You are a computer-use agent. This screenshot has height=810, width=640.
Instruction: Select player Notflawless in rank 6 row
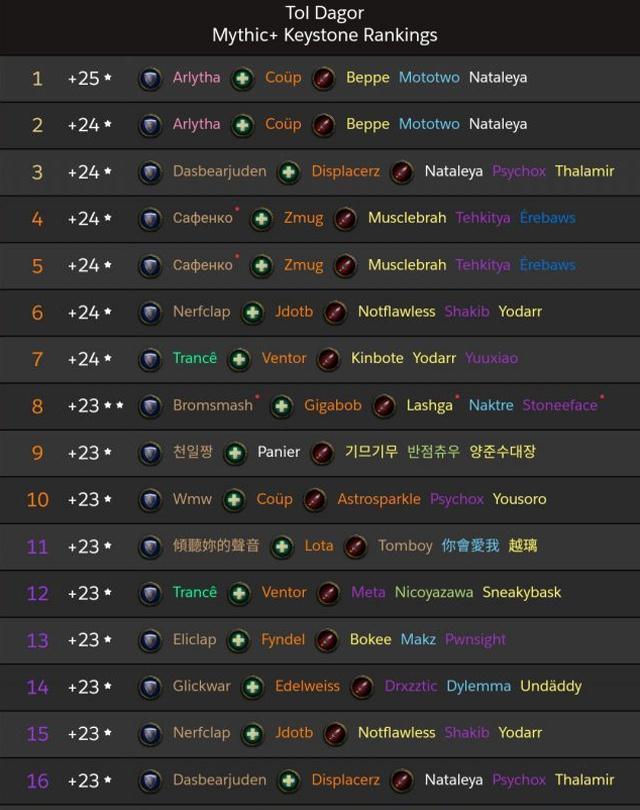pos(396,311)
